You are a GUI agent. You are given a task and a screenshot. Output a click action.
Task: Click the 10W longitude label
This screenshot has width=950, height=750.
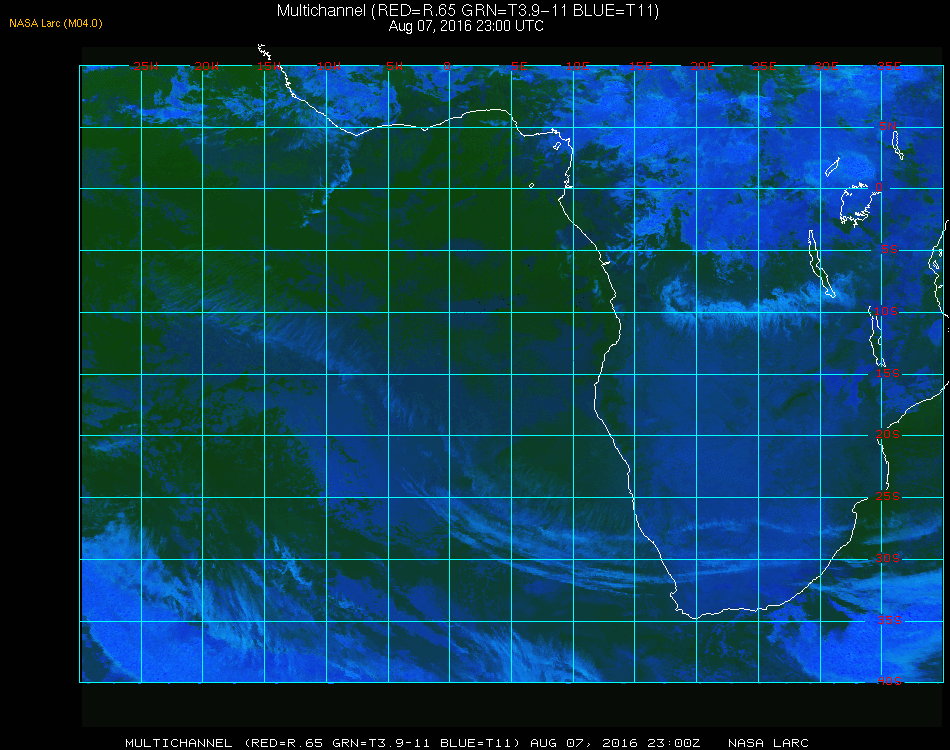point(329,66)
